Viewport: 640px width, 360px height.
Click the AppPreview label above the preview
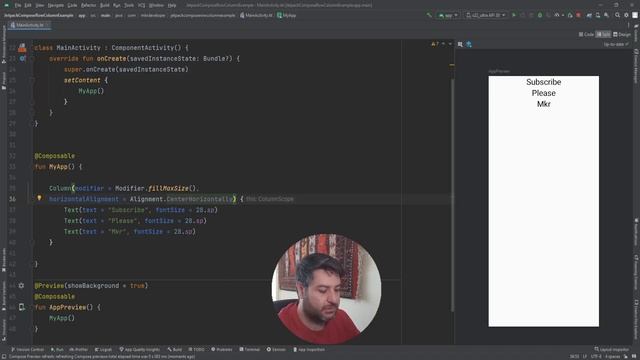point(499,71)
